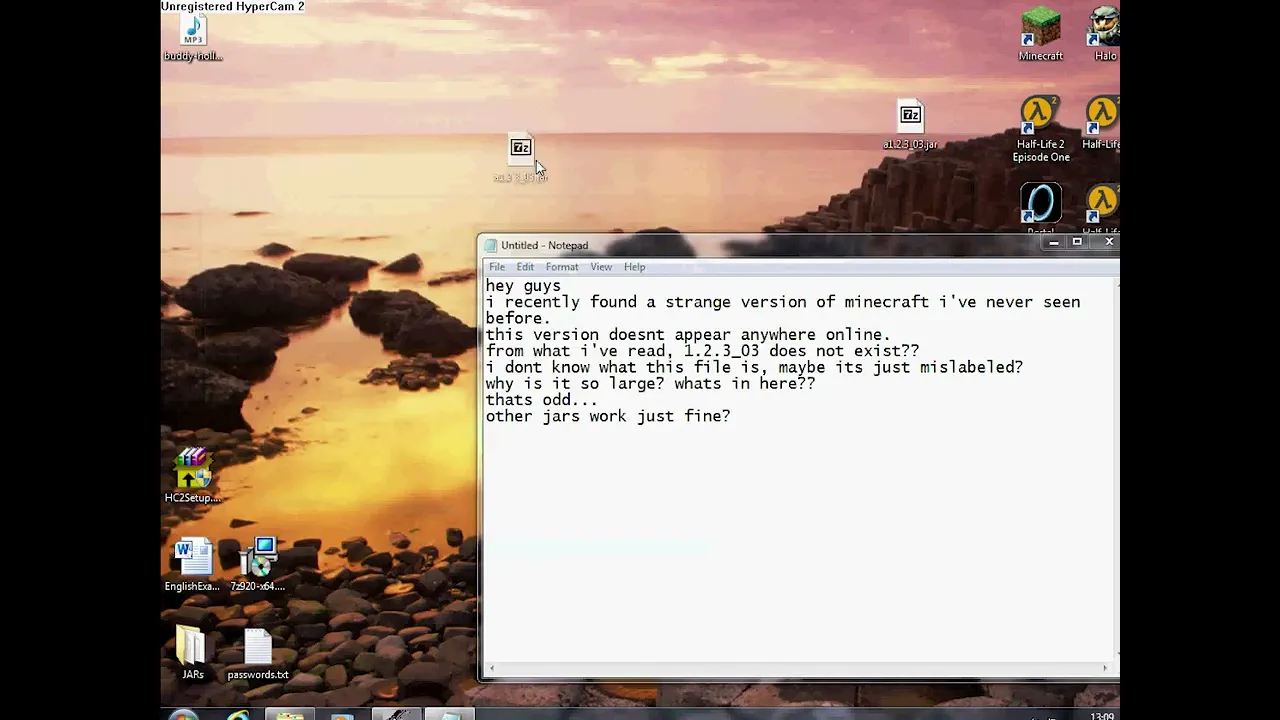Open the Notepad Edit menu
1280x720 pixels.
click(x=525, y=267)
